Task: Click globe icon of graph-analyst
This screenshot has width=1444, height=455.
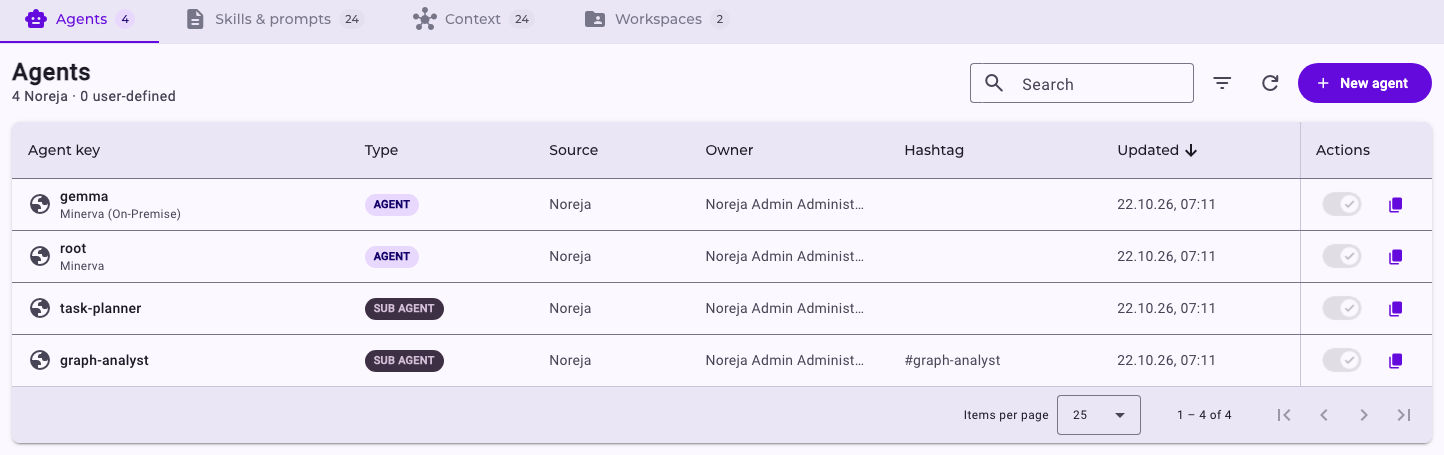Action: point(40,360)
